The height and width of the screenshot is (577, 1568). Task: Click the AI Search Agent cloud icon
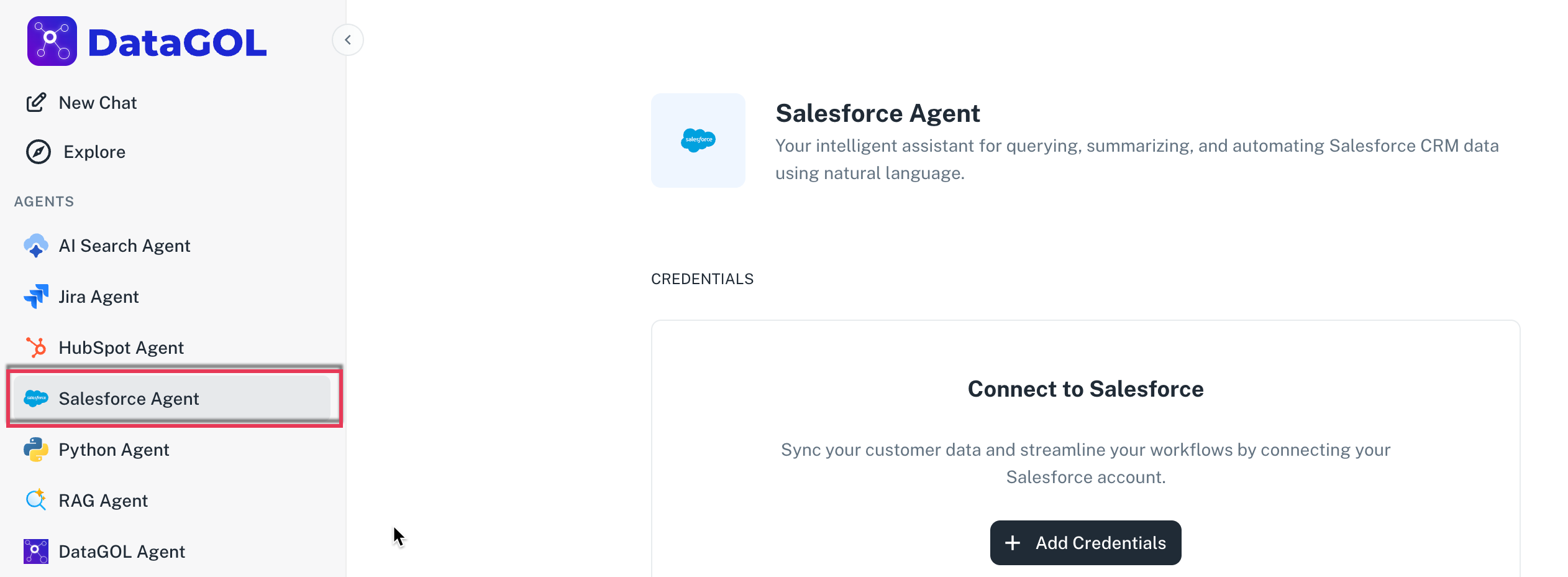point(36,246)
